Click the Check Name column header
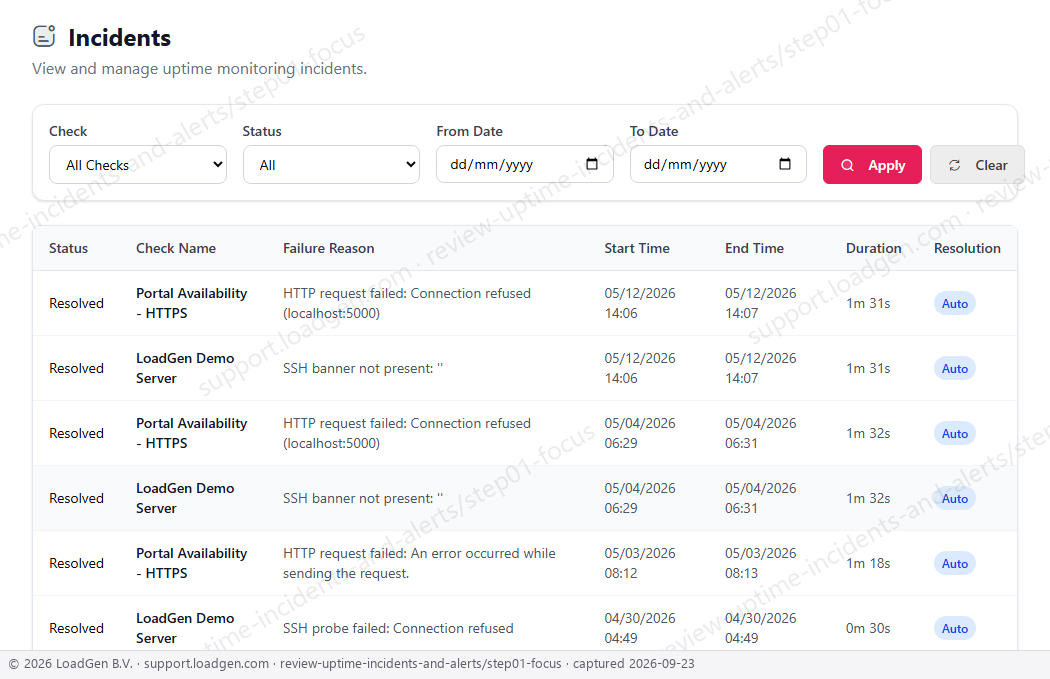Image resolution: width=1050 pixels, height=679 pixels. coord(176,248)
